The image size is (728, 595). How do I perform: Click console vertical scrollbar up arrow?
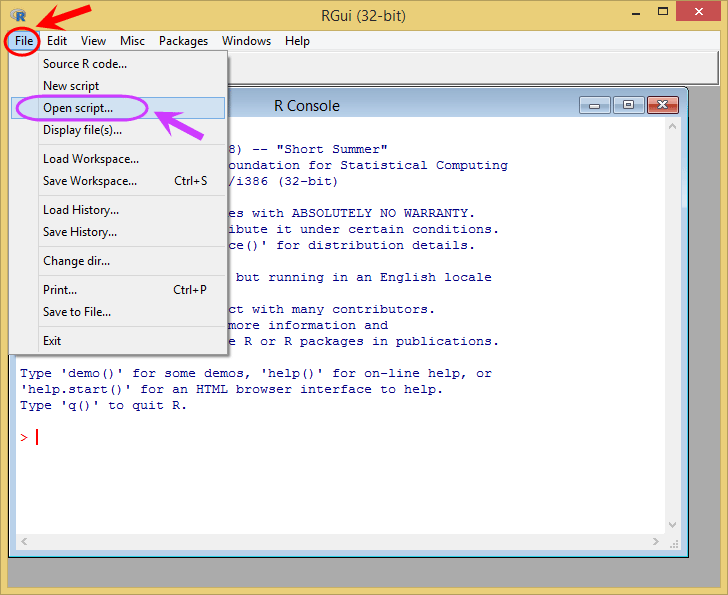(x=672, y=126)
